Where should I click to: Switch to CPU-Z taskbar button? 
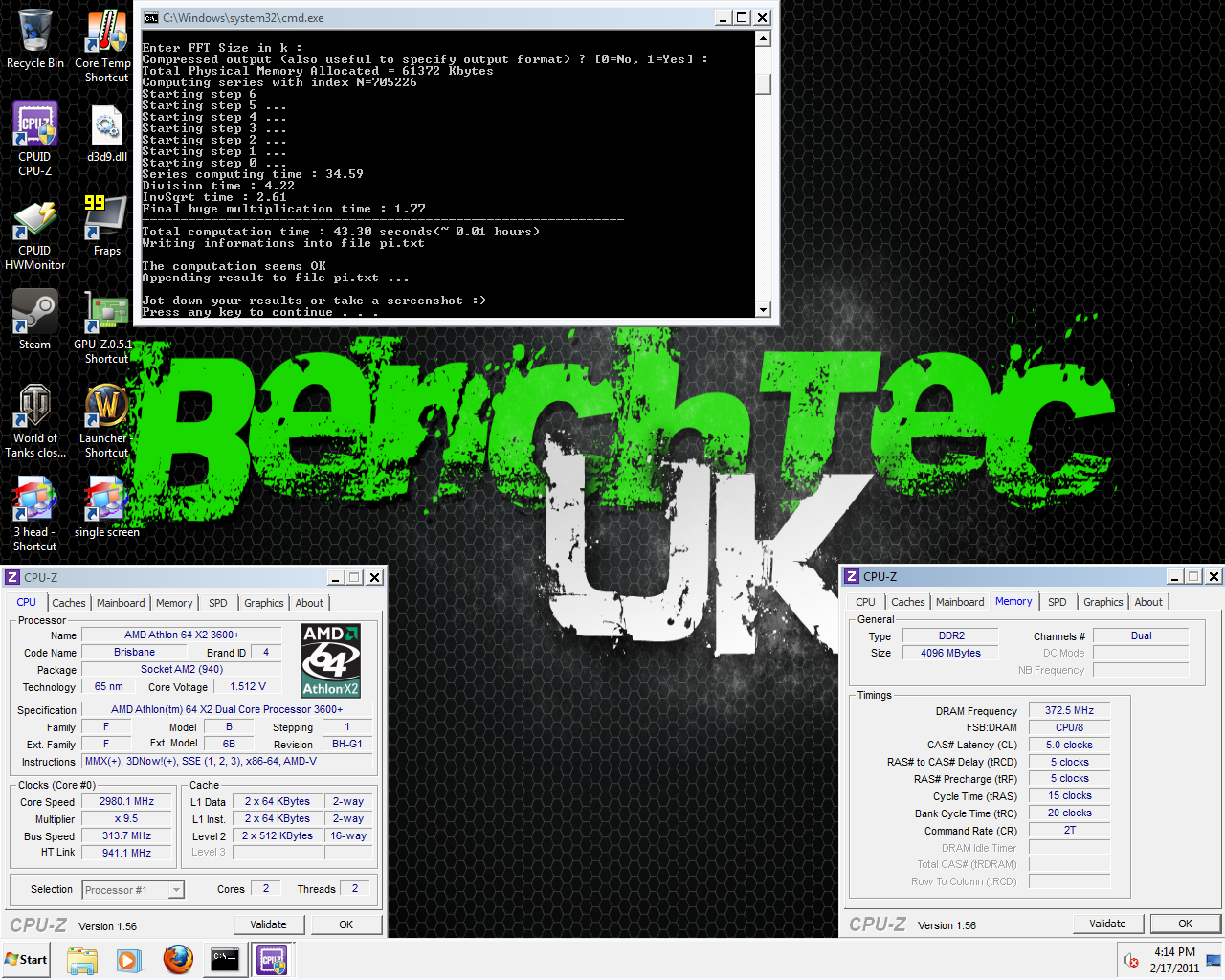pos(273,960)
